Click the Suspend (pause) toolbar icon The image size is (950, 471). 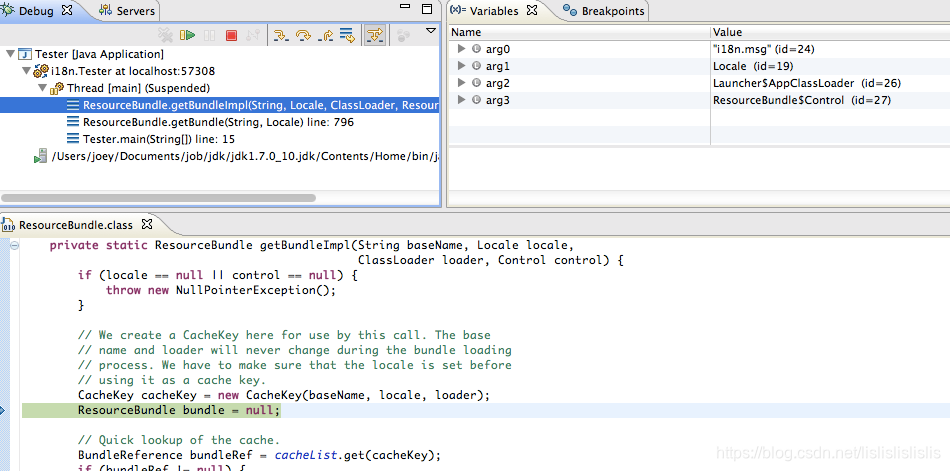coord(210,36)
